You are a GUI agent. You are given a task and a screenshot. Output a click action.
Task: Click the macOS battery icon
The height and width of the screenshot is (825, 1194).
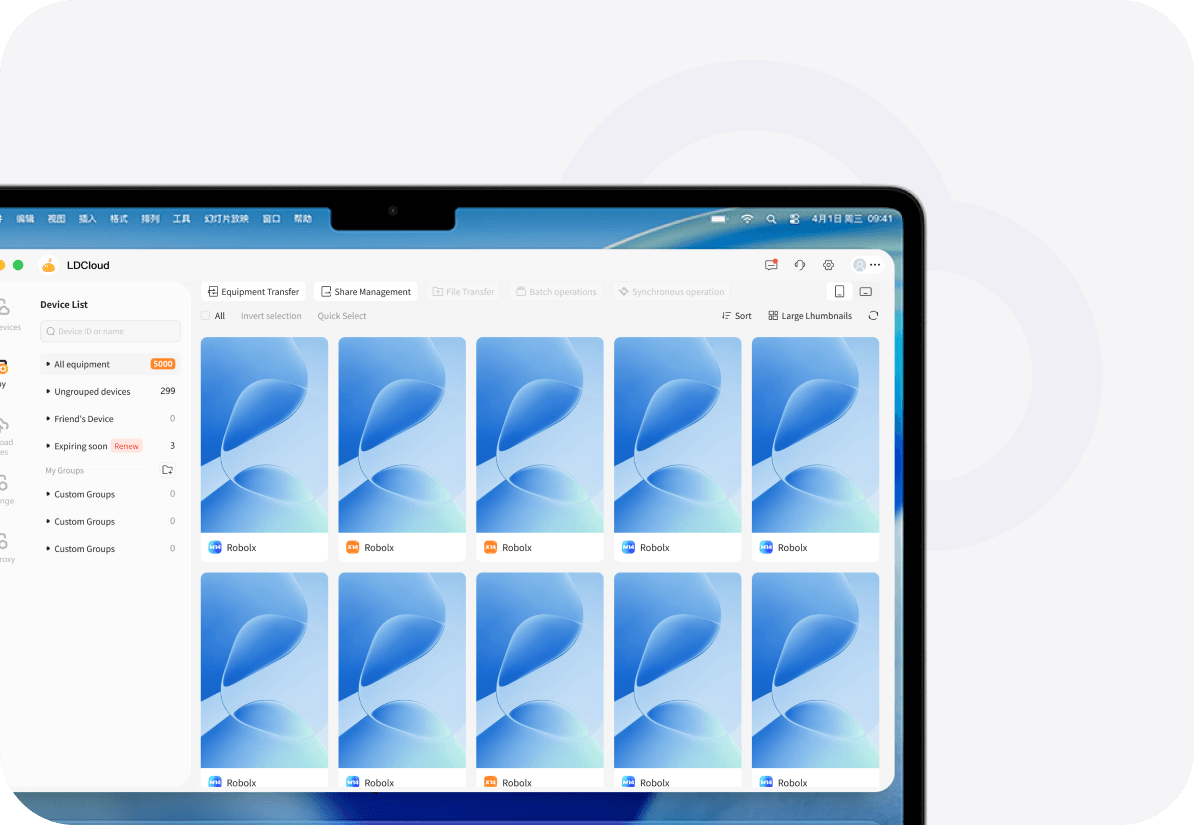pyautogui.click(x=719, y=219)
